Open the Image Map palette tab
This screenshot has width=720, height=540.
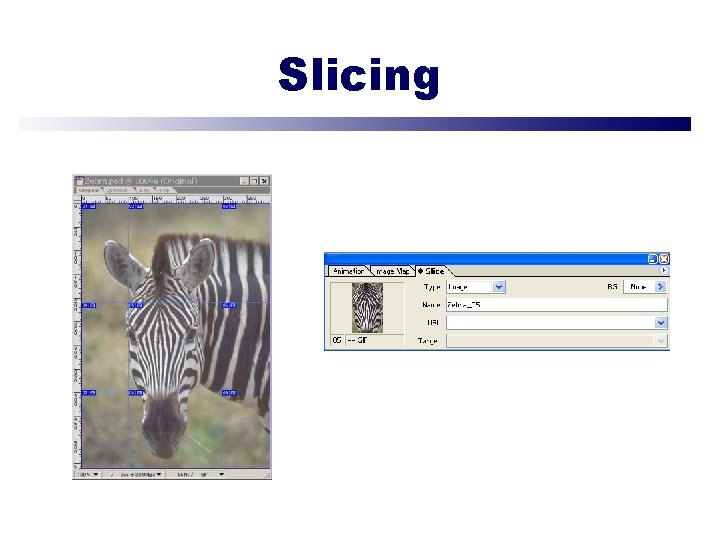point(392,271)
